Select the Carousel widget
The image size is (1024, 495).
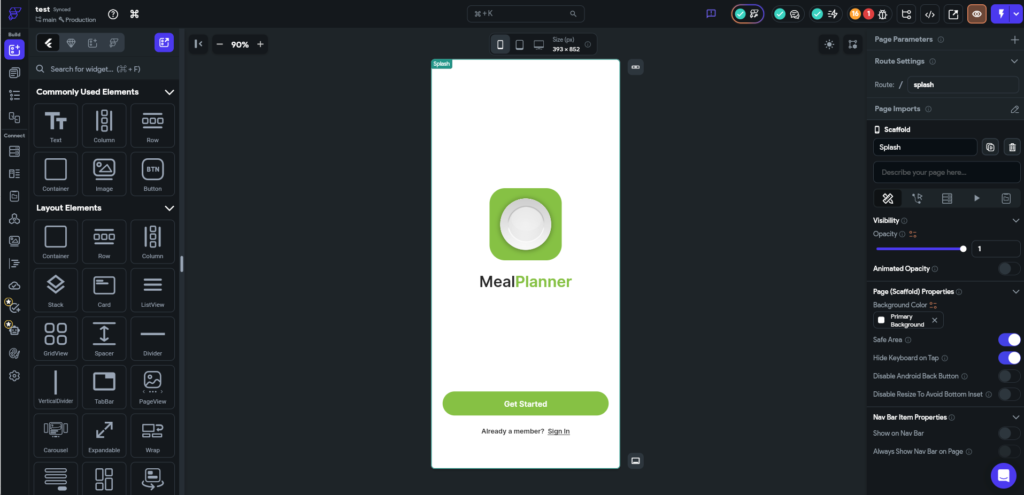click(56, 435)
